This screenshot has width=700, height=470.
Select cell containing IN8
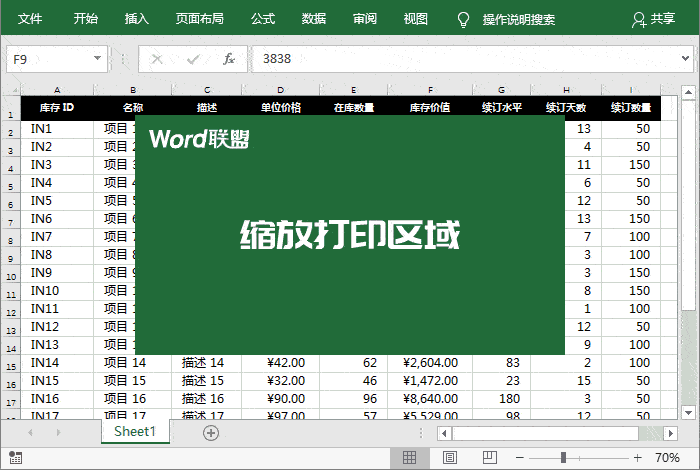pos(57,254)
